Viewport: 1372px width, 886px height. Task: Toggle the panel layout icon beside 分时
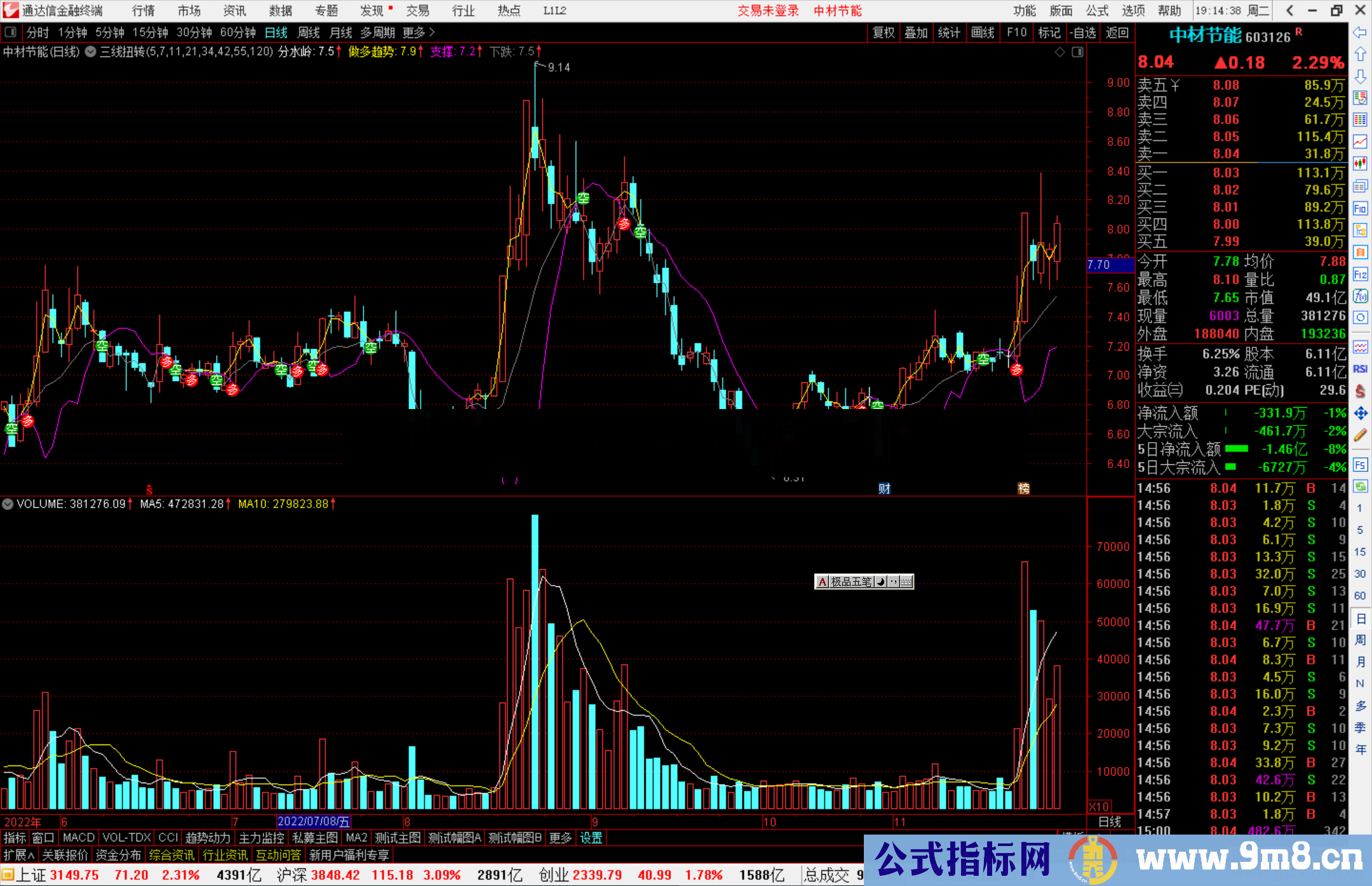click(x=11, y=32)
